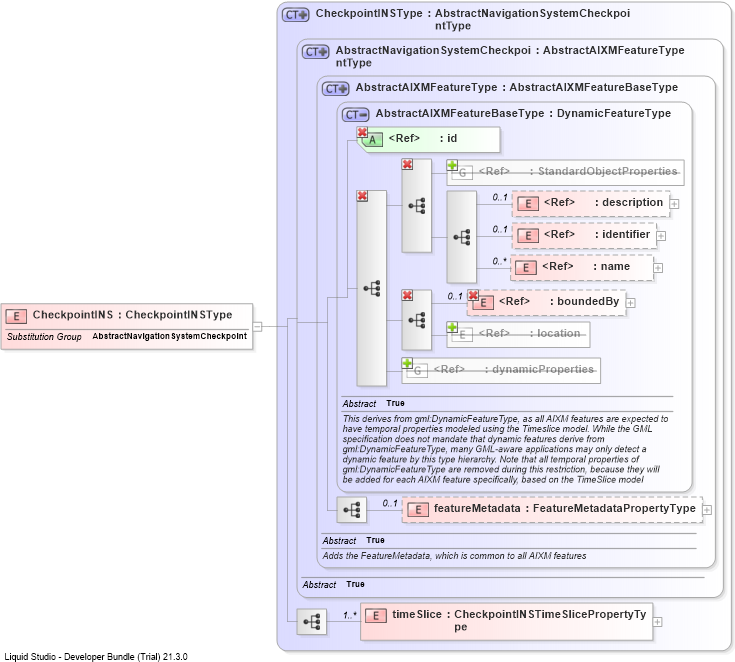Click the E icon of the description element
The image size is (735, 662).
coord(528,204)
